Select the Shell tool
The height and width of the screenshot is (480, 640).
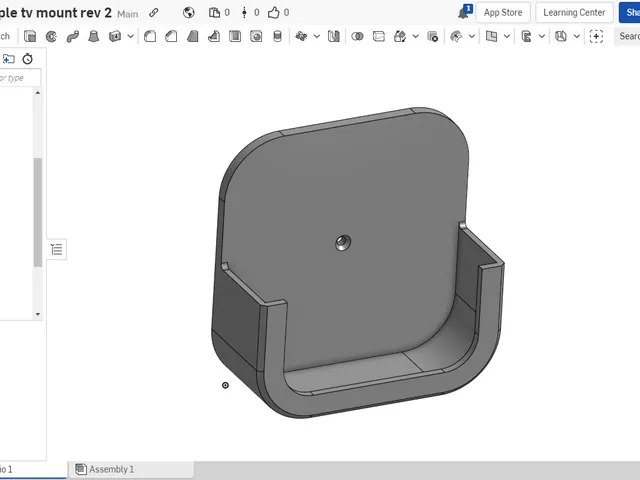[235, 36]
